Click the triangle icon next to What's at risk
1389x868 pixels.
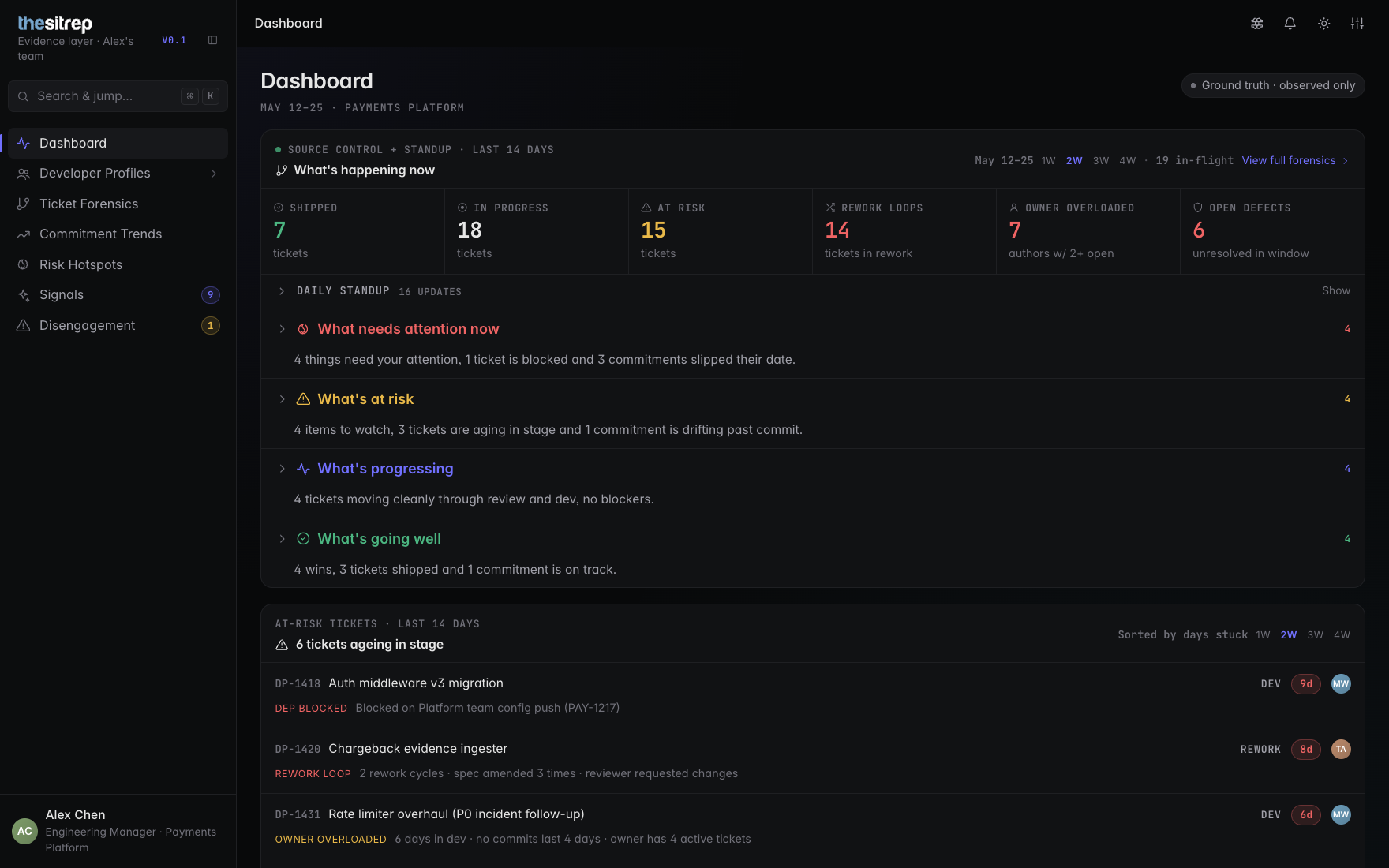pos(303,399)
